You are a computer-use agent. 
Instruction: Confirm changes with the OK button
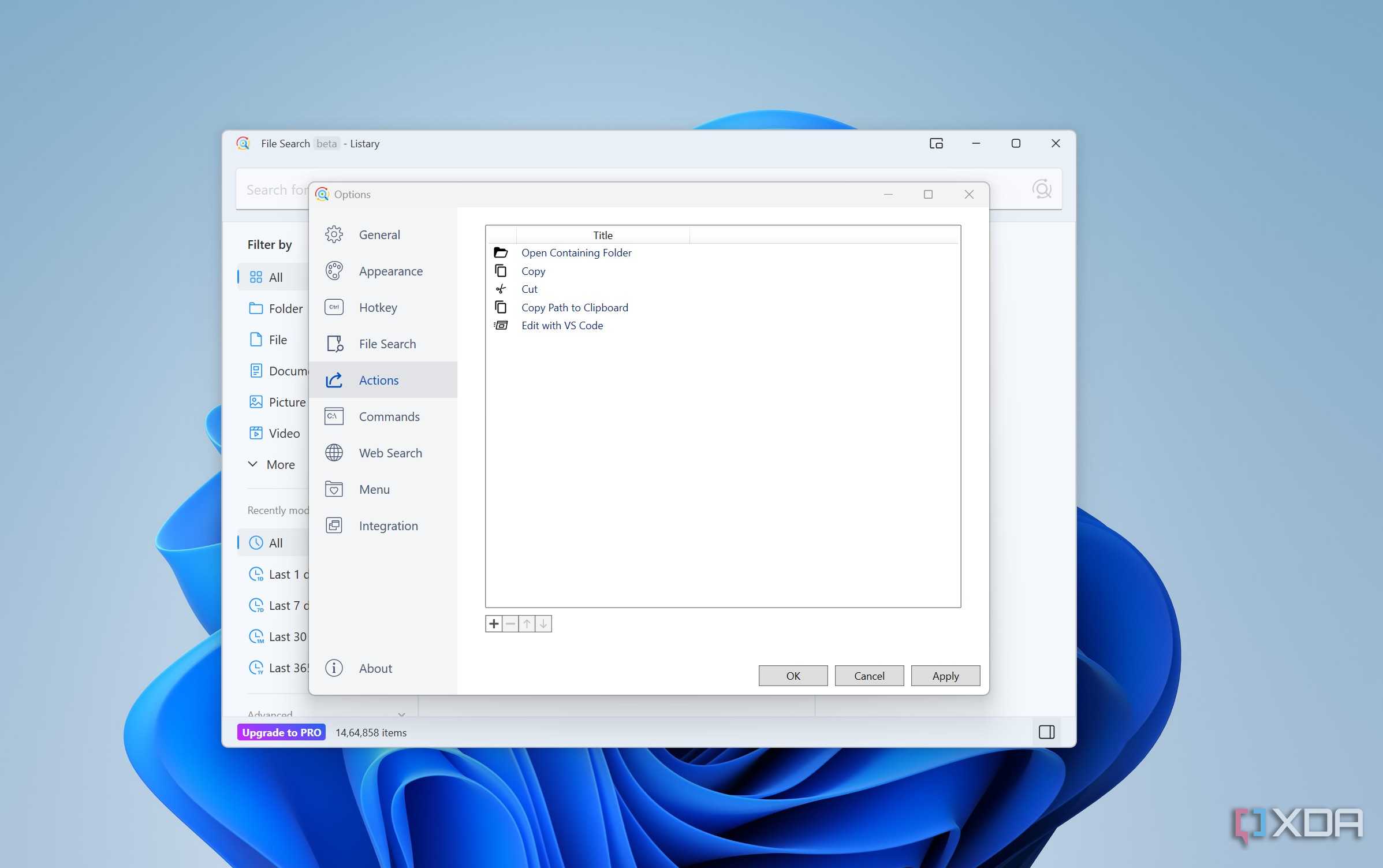793,675
